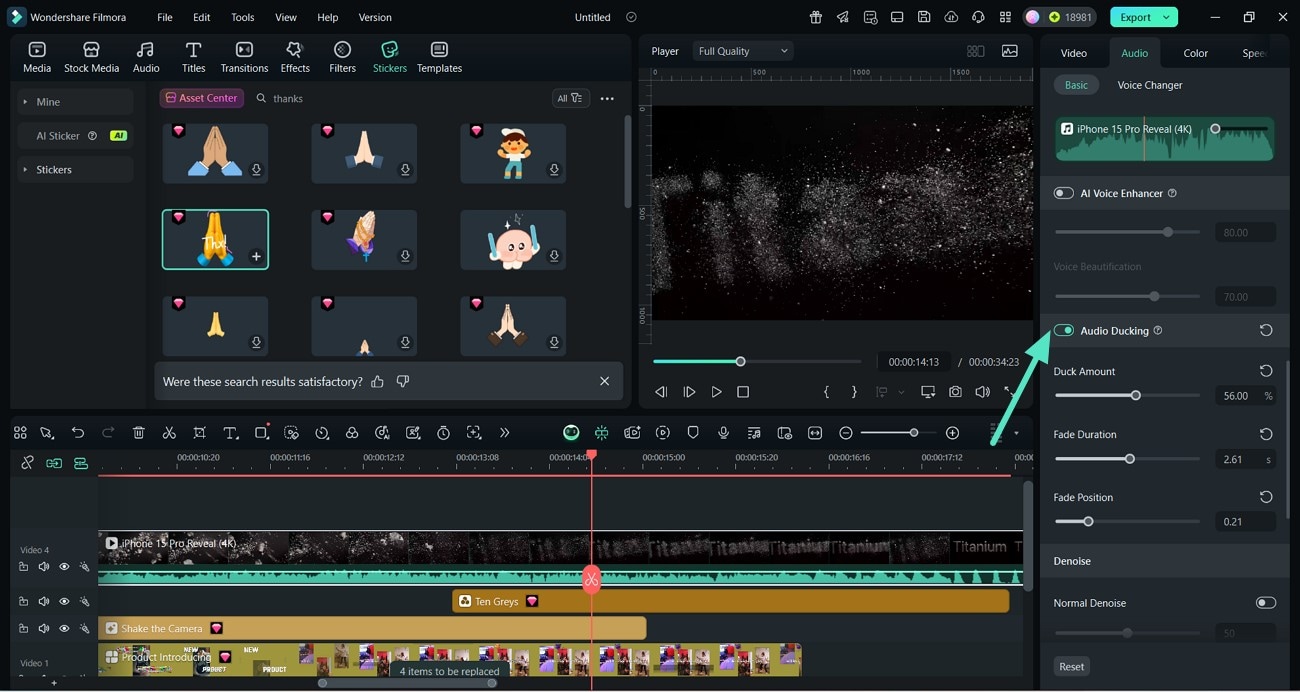
Task: Show more timeline tools with double chevron
Action: [x=504, y=433]
